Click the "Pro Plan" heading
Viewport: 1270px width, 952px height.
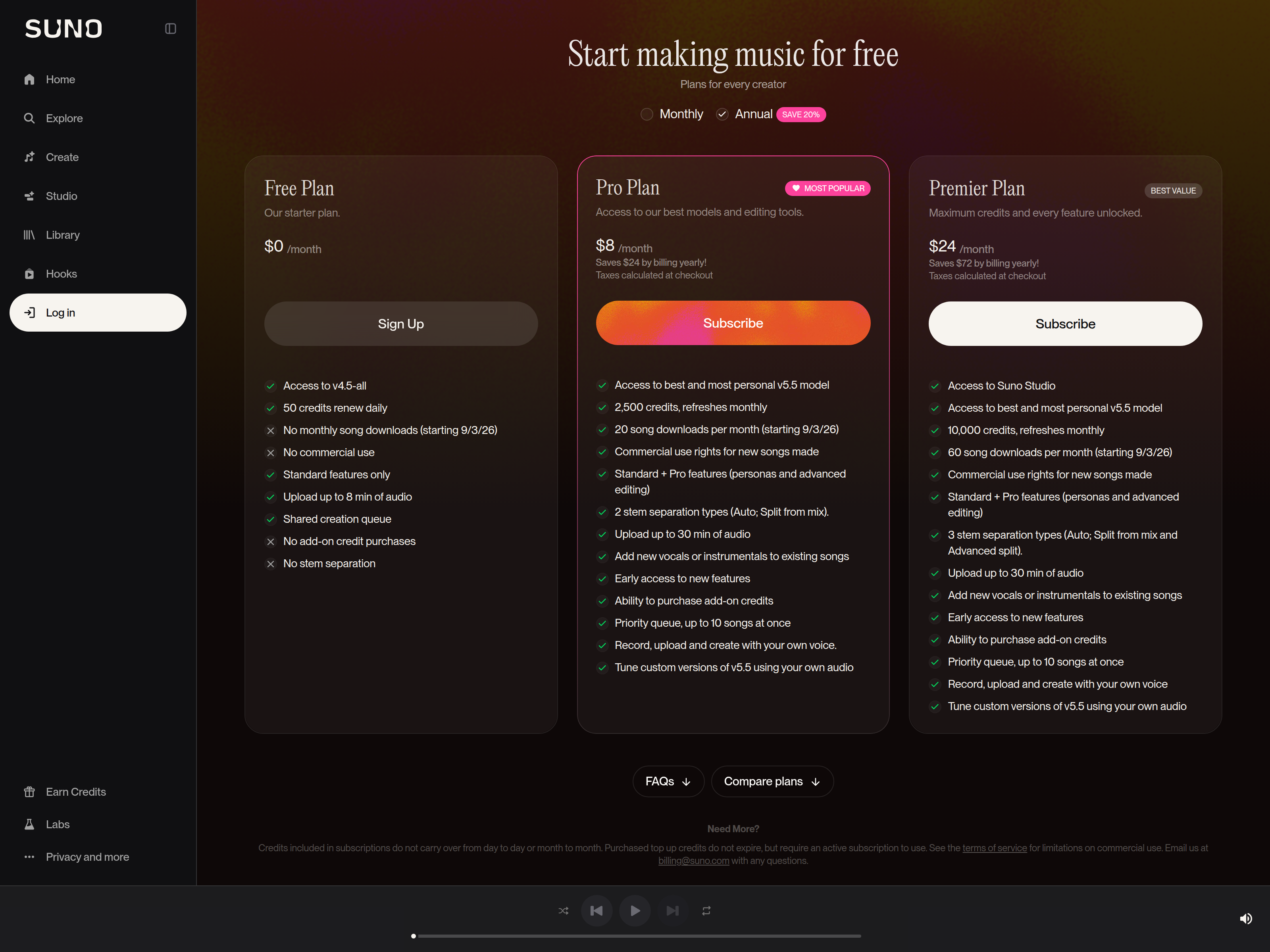[627, 188]
